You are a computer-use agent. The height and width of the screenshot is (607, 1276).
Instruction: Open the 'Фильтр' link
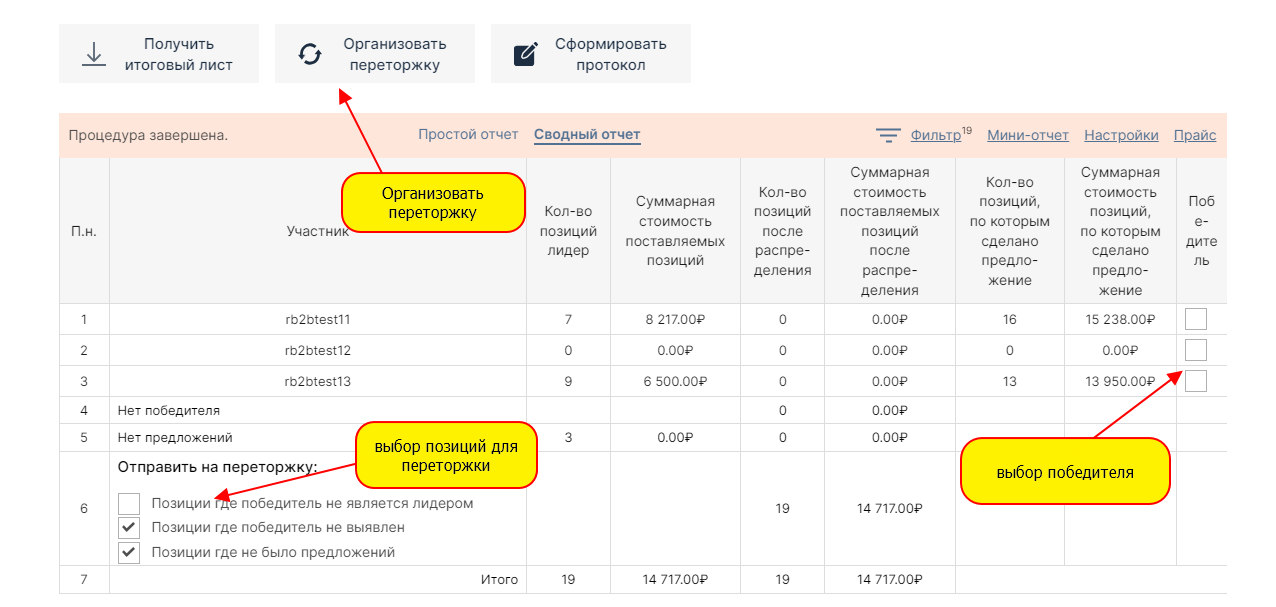[x=935, y=136]
